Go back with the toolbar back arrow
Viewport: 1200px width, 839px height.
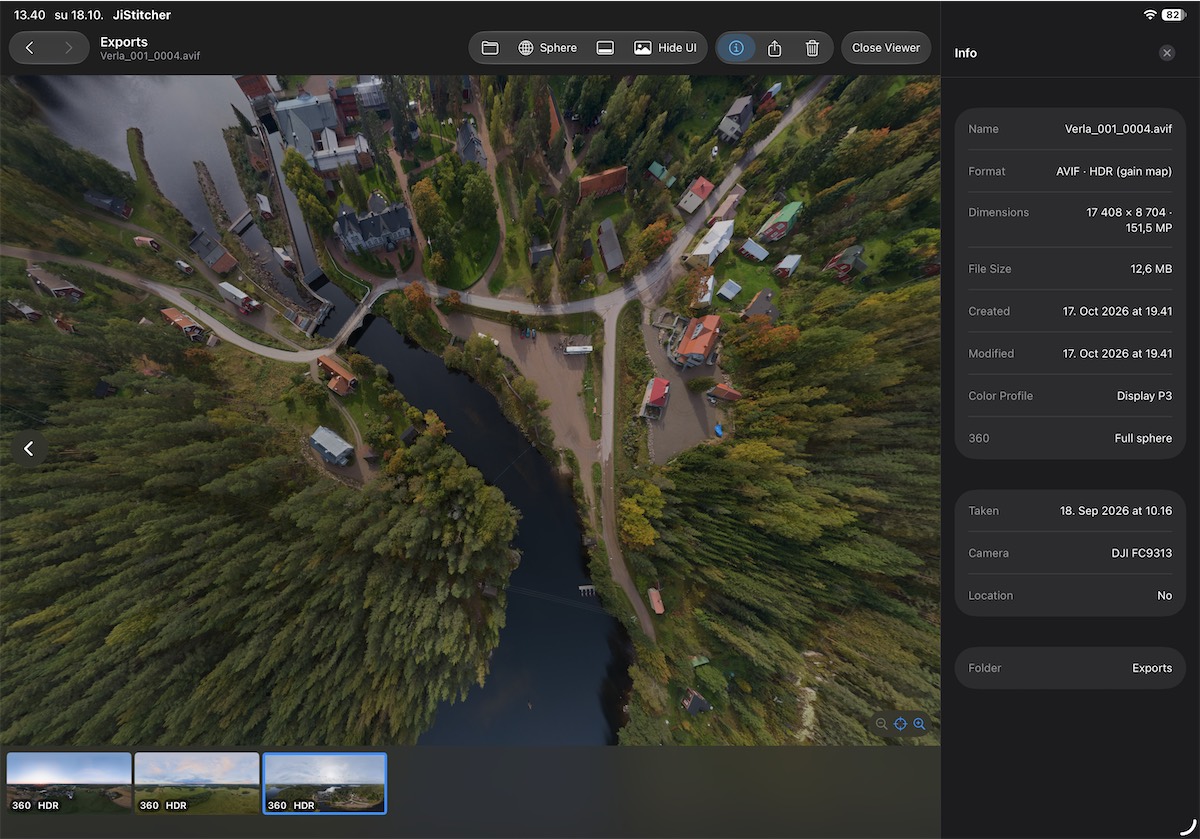tap(30, 48)
